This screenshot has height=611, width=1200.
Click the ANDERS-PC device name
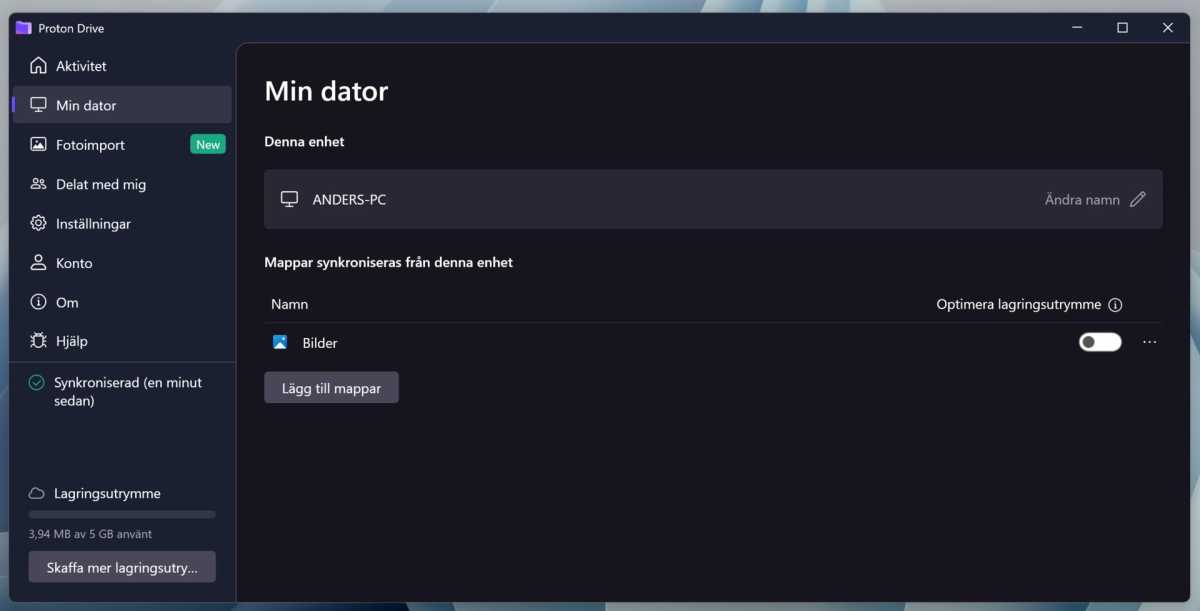[349, 200]
